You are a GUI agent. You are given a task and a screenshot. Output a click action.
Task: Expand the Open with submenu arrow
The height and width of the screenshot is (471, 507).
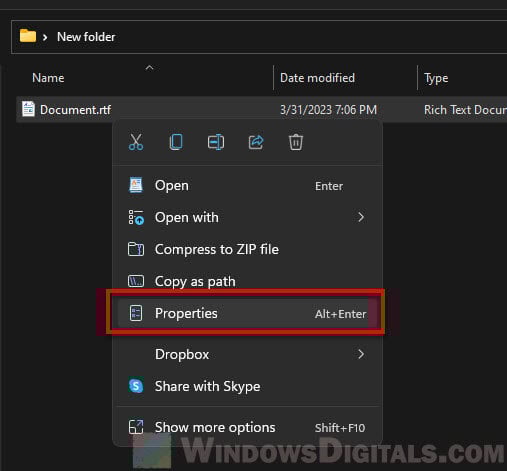(361, 217)
